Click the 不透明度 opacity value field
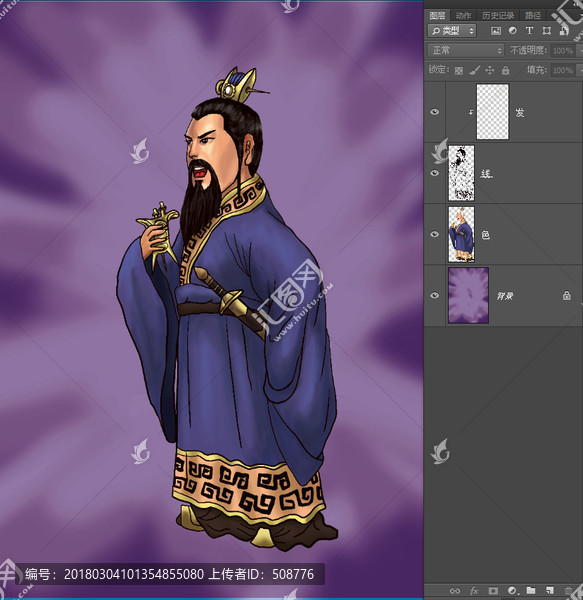This screenshot has height=600, width=583. click(563, 51)
